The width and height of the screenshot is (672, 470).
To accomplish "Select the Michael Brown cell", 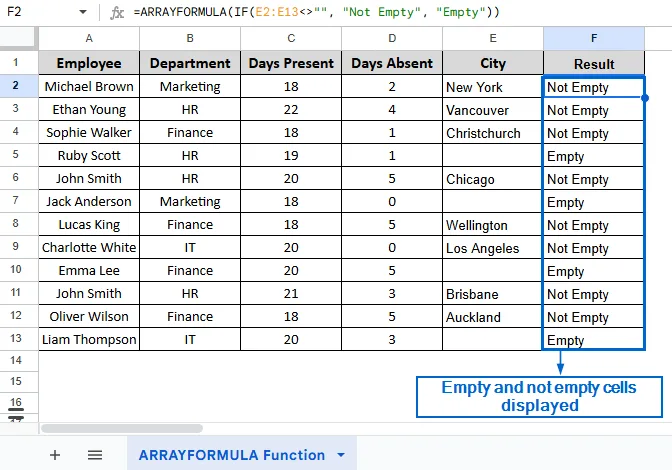I will [89, 87].
